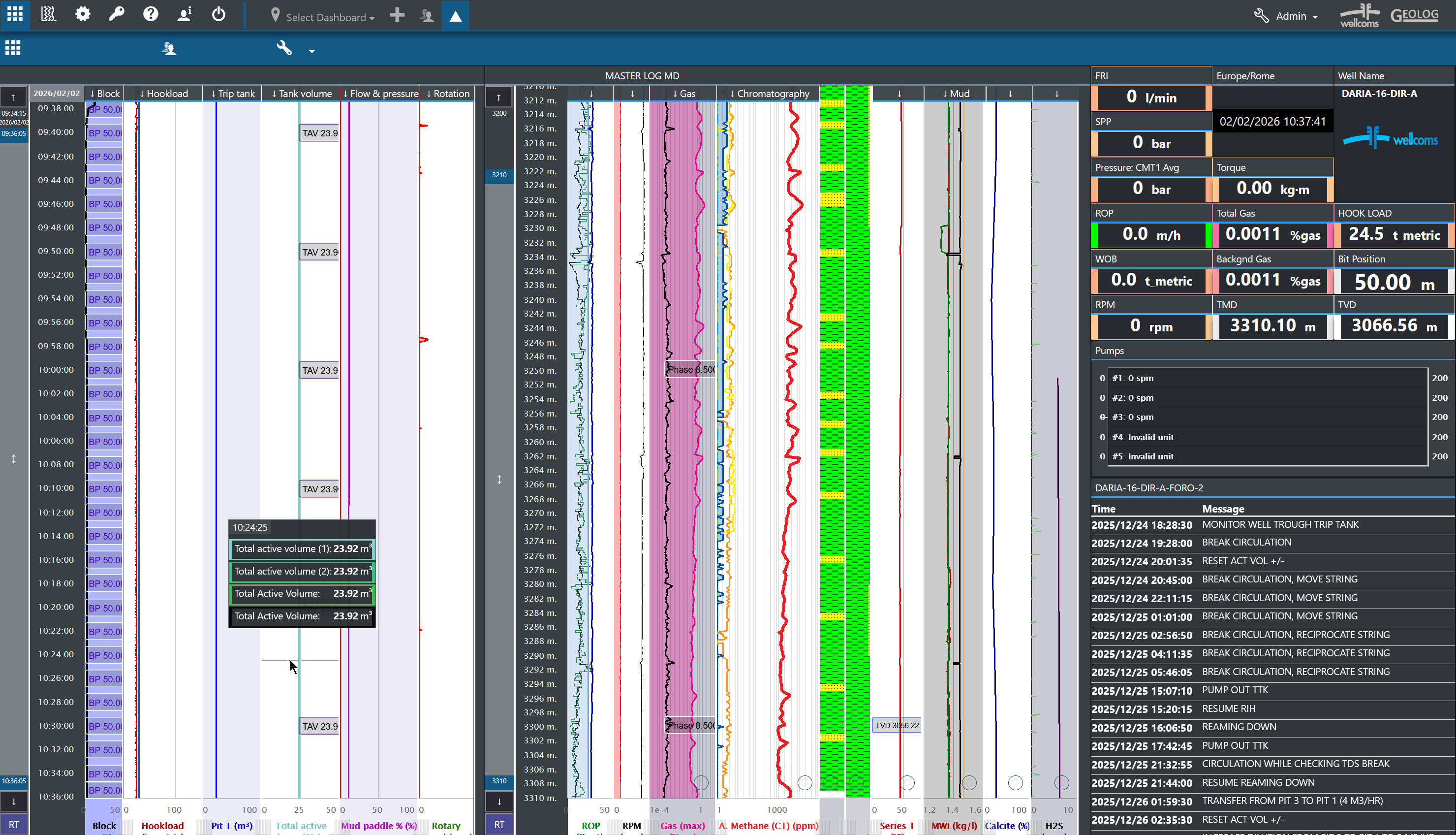Collapse toolbar with white triangle button
This screenshot has height=835, width=1456.
(x=455, y=16)
